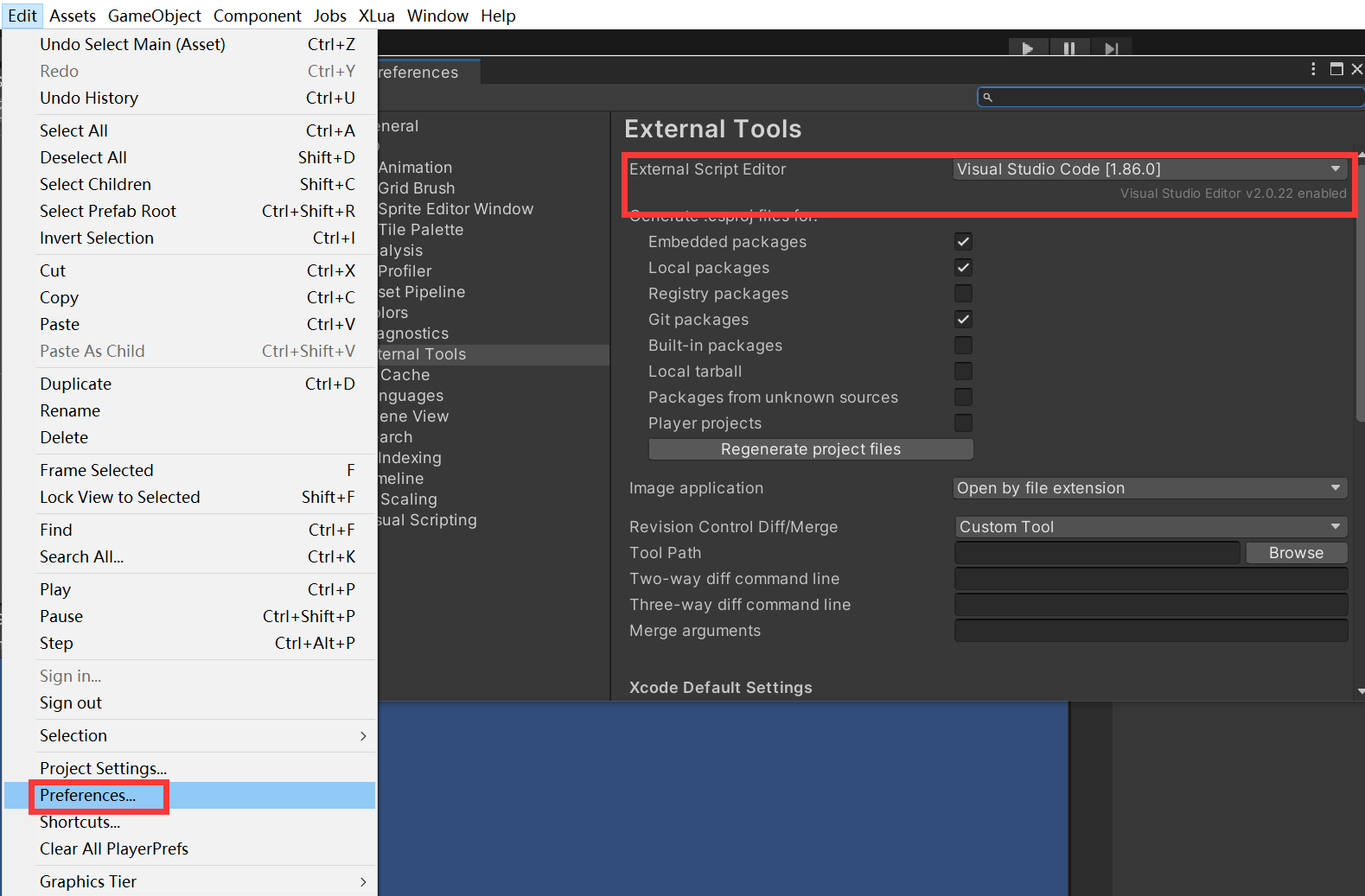Open the Component menu
Viewport: 1365px width, 896px height.
coord(258,16)
